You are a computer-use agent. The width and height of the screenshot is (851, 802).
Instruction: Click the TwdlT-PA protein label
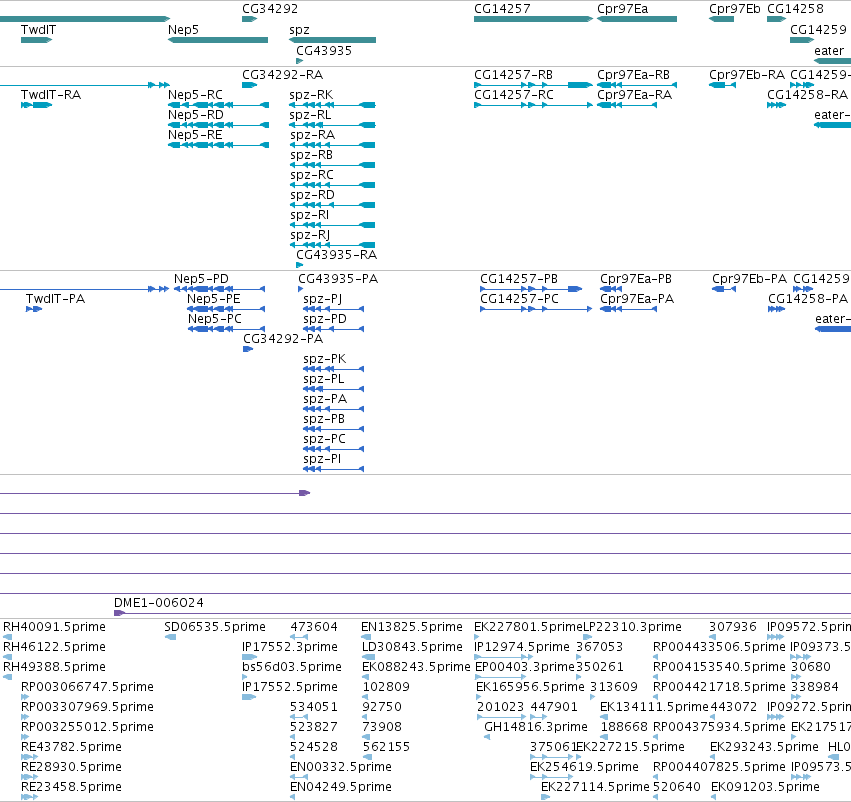55,299
